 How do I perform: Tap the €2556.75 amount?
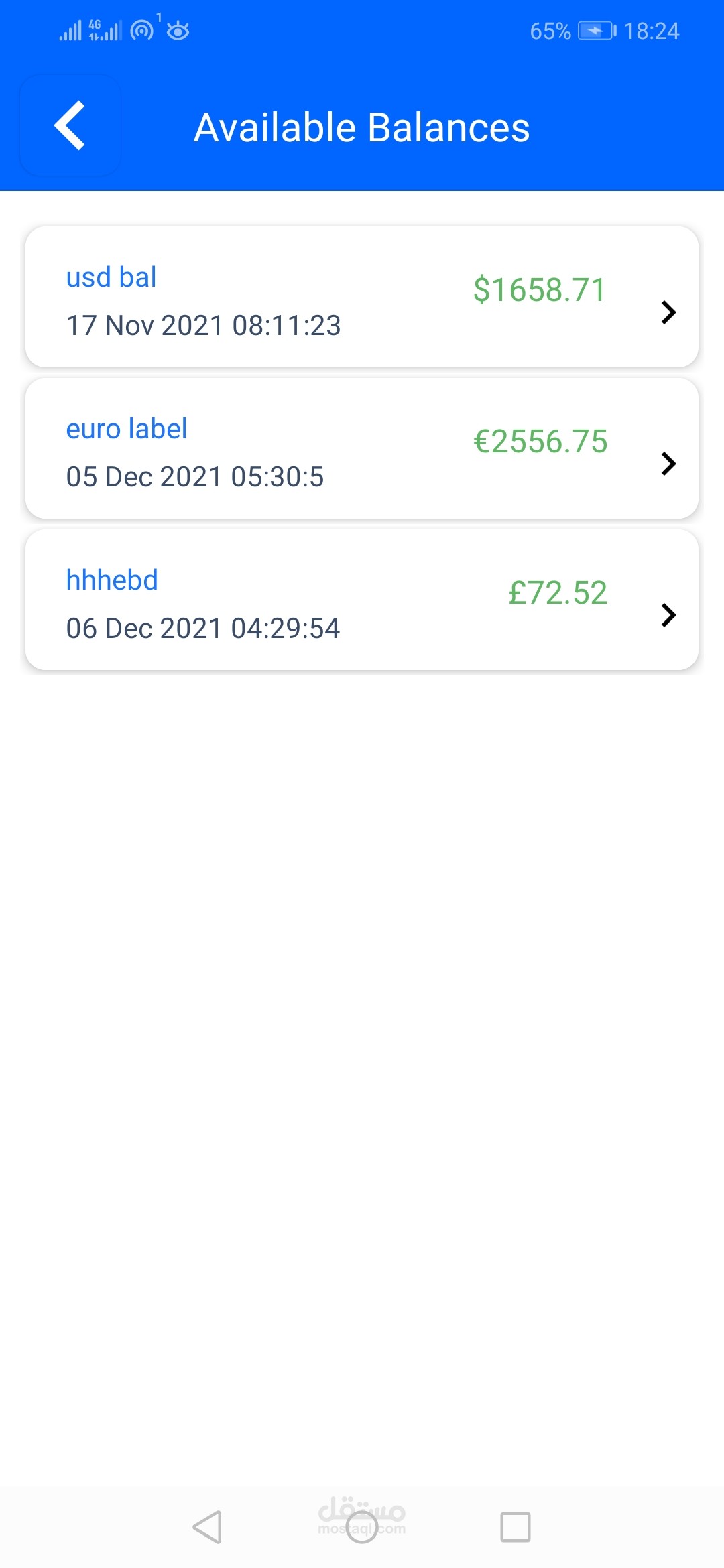coord(540,442)
